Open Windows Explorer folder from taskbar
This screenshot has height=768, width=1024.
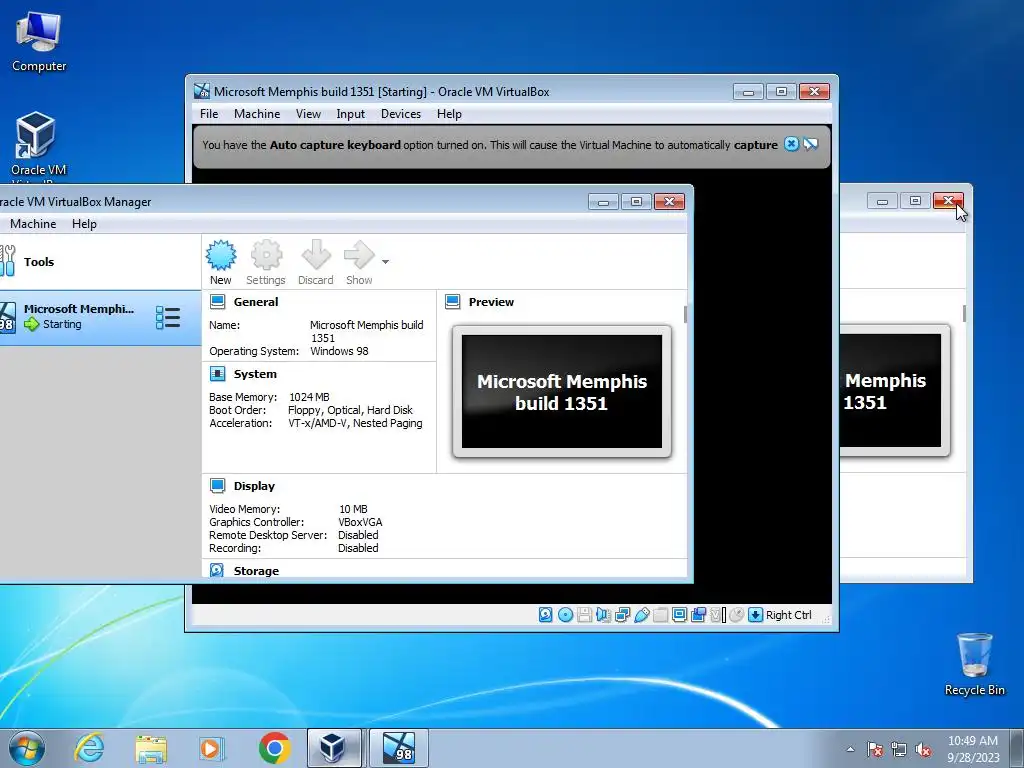pyautogui.click(x=151, y=748)
